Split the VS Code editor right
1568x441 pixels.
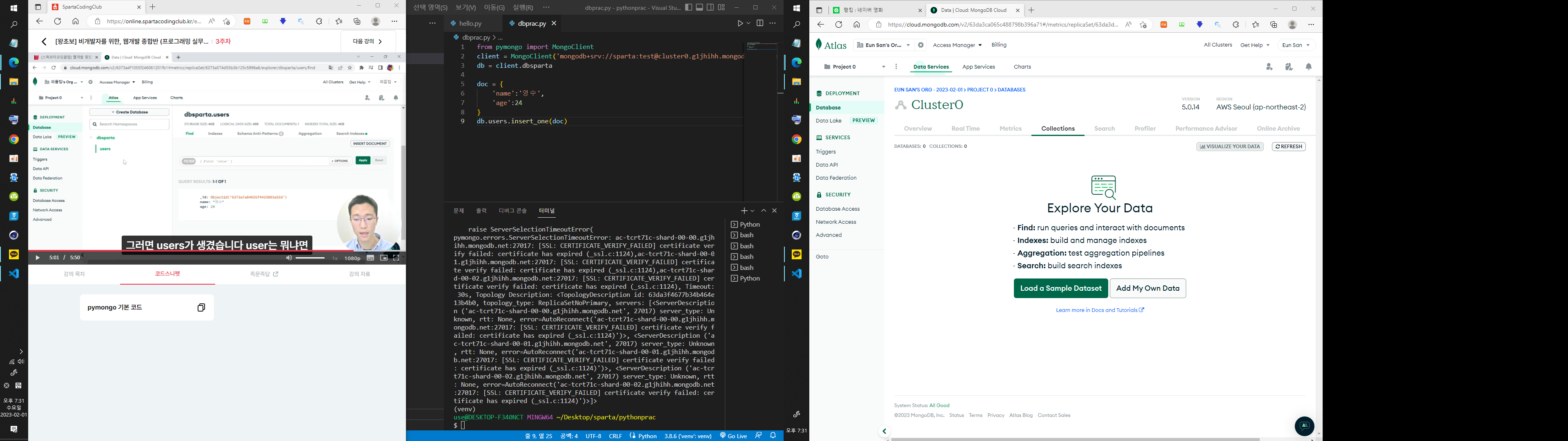click(759, 23)
